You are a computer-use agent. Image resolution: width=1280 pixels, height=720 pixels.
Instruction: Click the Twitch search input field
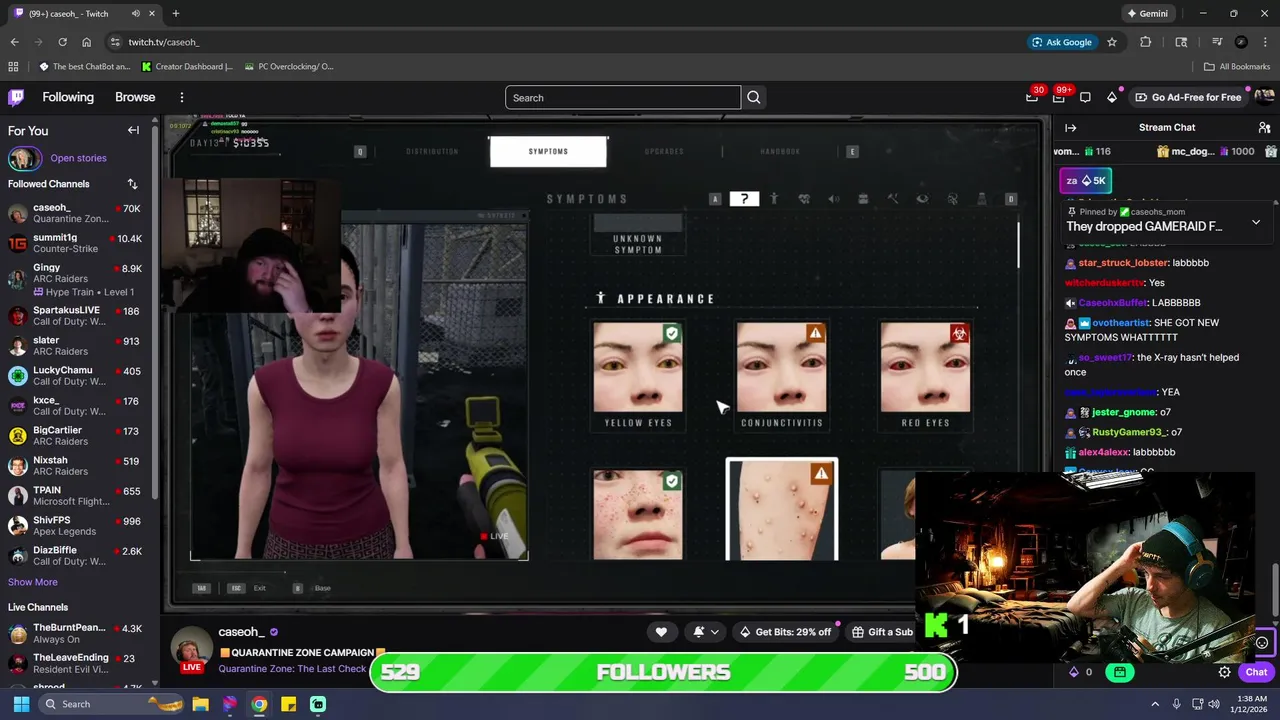tap(623, 97)
